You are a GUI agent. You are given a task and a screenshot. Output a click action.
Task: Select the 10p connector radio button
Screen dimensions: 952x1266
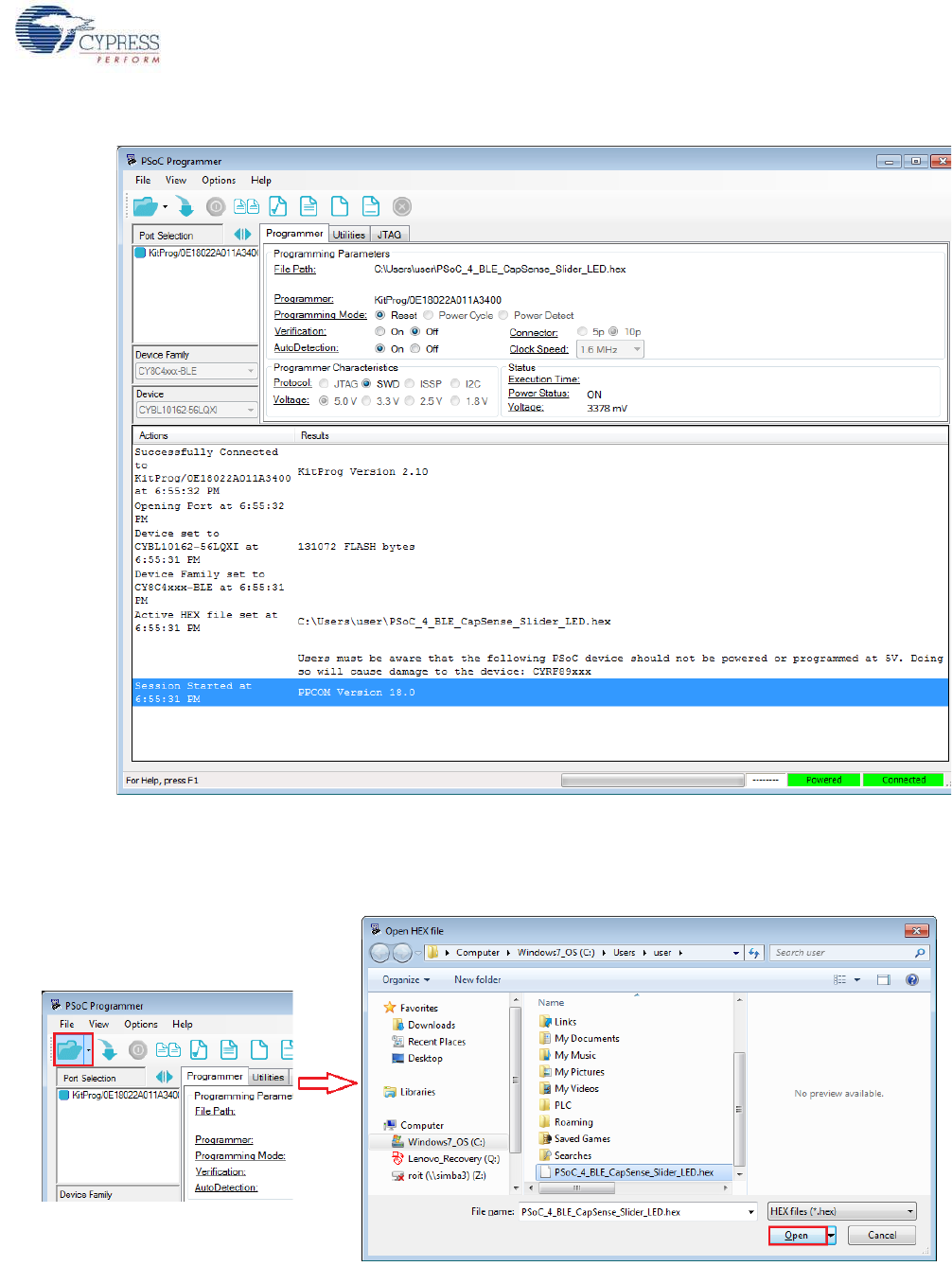(x=613, y=331)
